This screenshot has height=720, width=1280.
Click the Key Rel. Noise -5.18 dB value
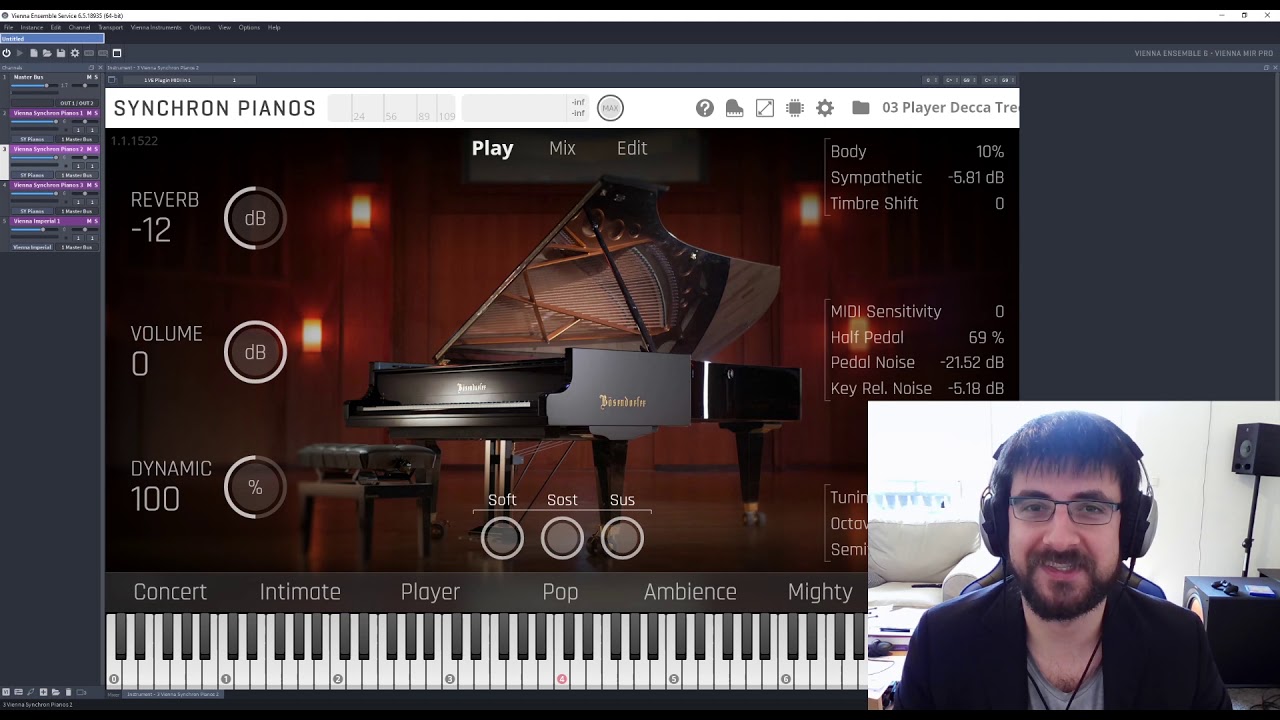click(x=975, y=389)
